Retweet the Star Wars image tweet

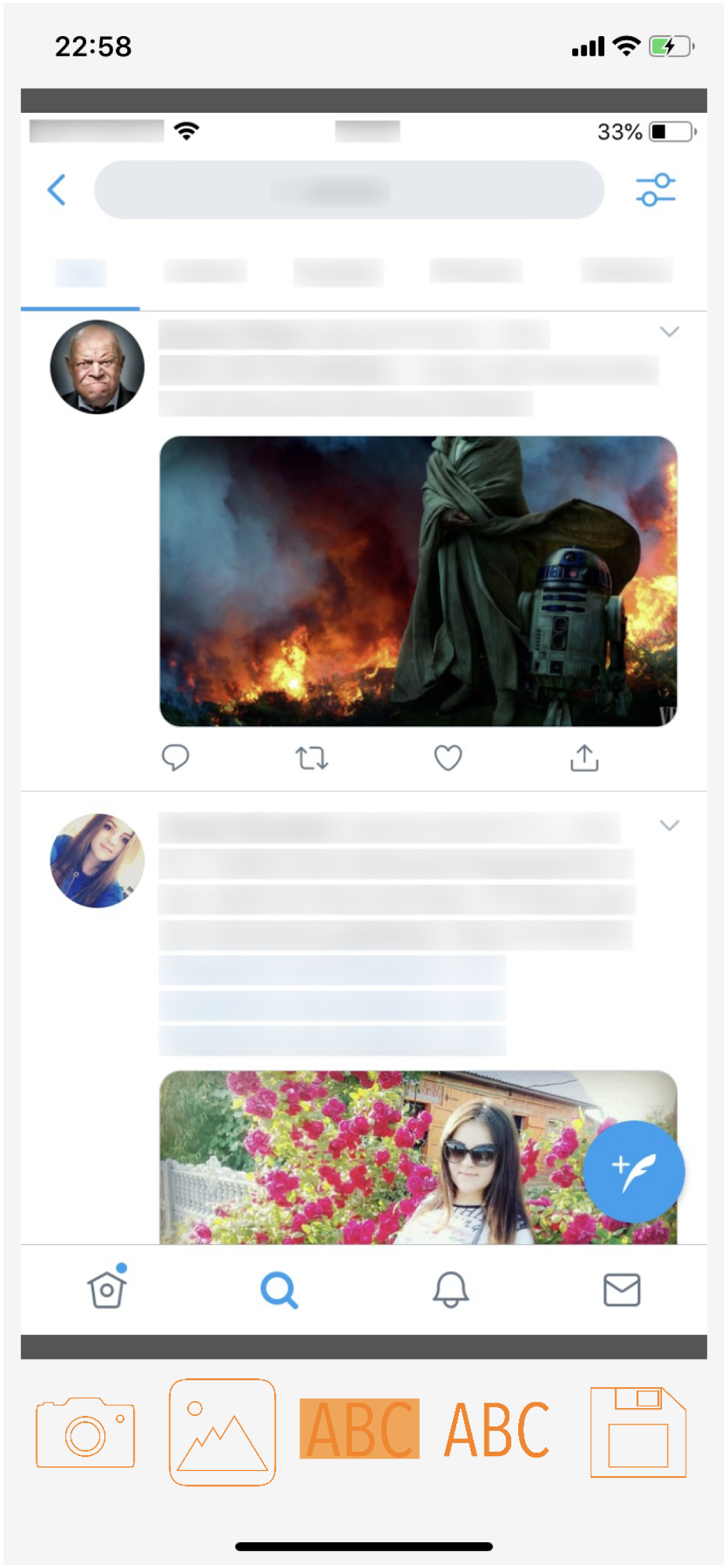pyautogui.click(x=311, y=758)
